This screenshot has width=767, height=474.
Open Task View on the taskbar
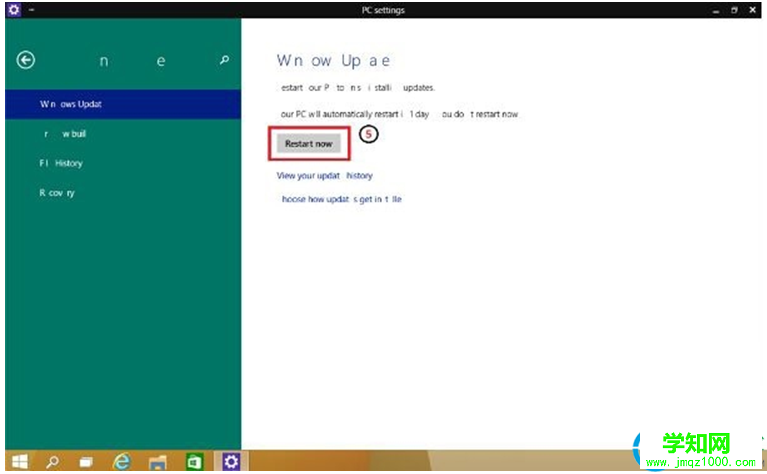point(86,461)
